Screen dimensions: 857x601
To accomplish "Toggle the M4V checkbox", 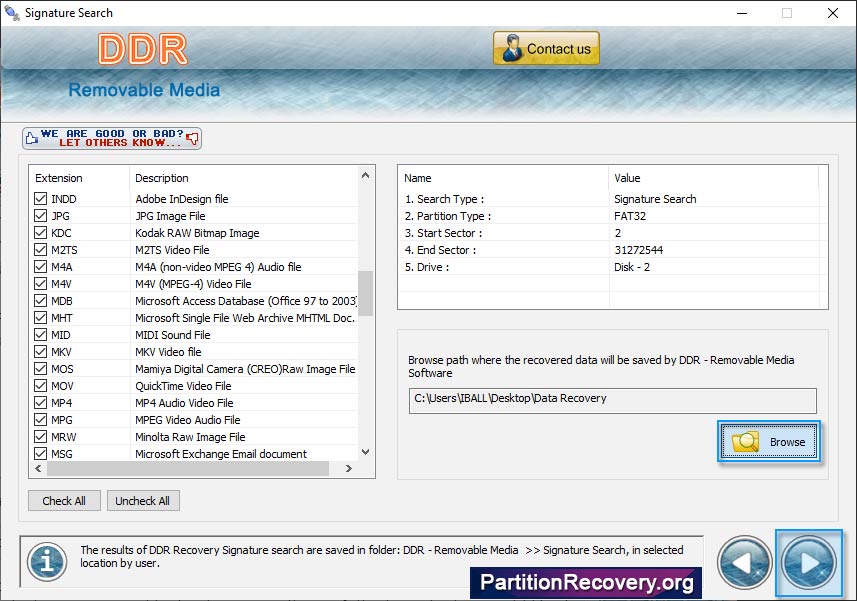I will pyautogui.click(x=40, y=284).
